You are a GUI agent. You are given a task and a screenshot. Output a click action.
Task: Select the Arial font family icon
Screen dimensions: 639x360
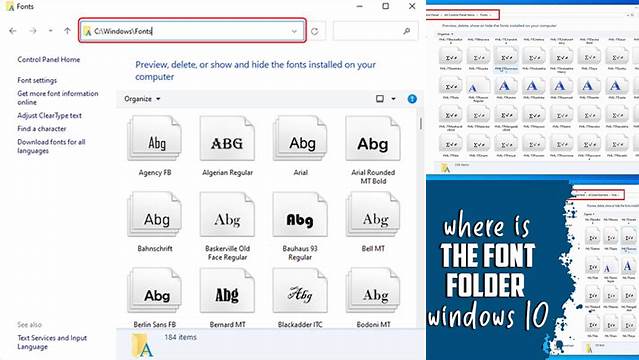[x=300, y=138]
